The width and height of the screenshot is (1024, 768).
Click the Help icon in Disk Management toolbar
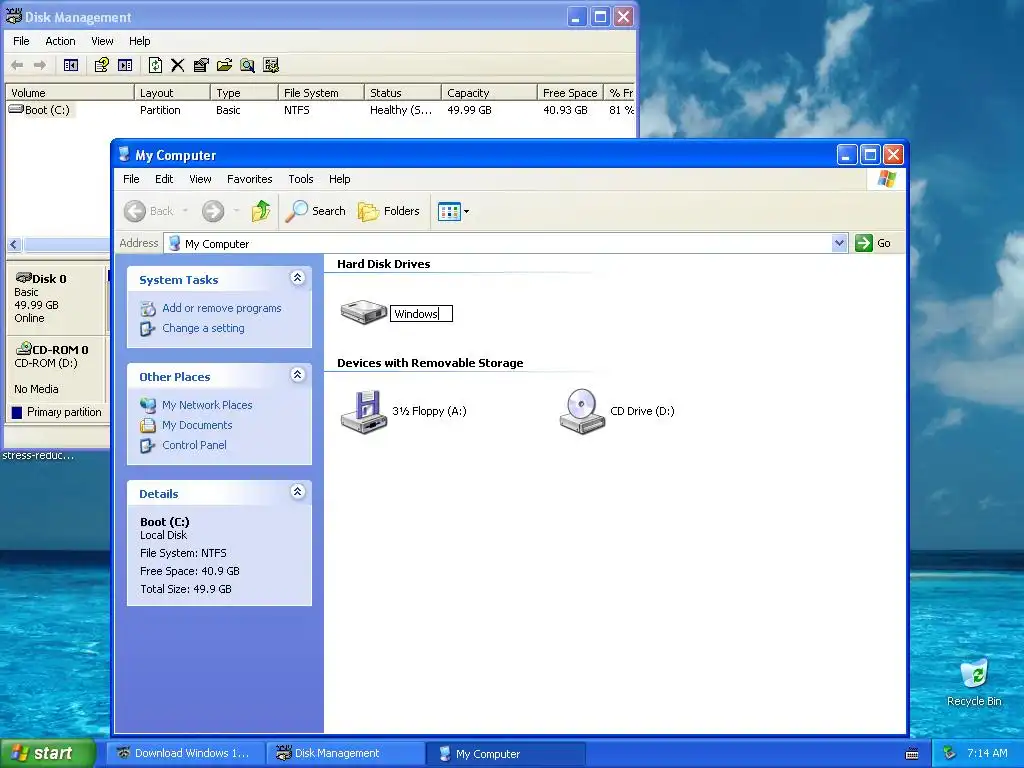[101, 65]
